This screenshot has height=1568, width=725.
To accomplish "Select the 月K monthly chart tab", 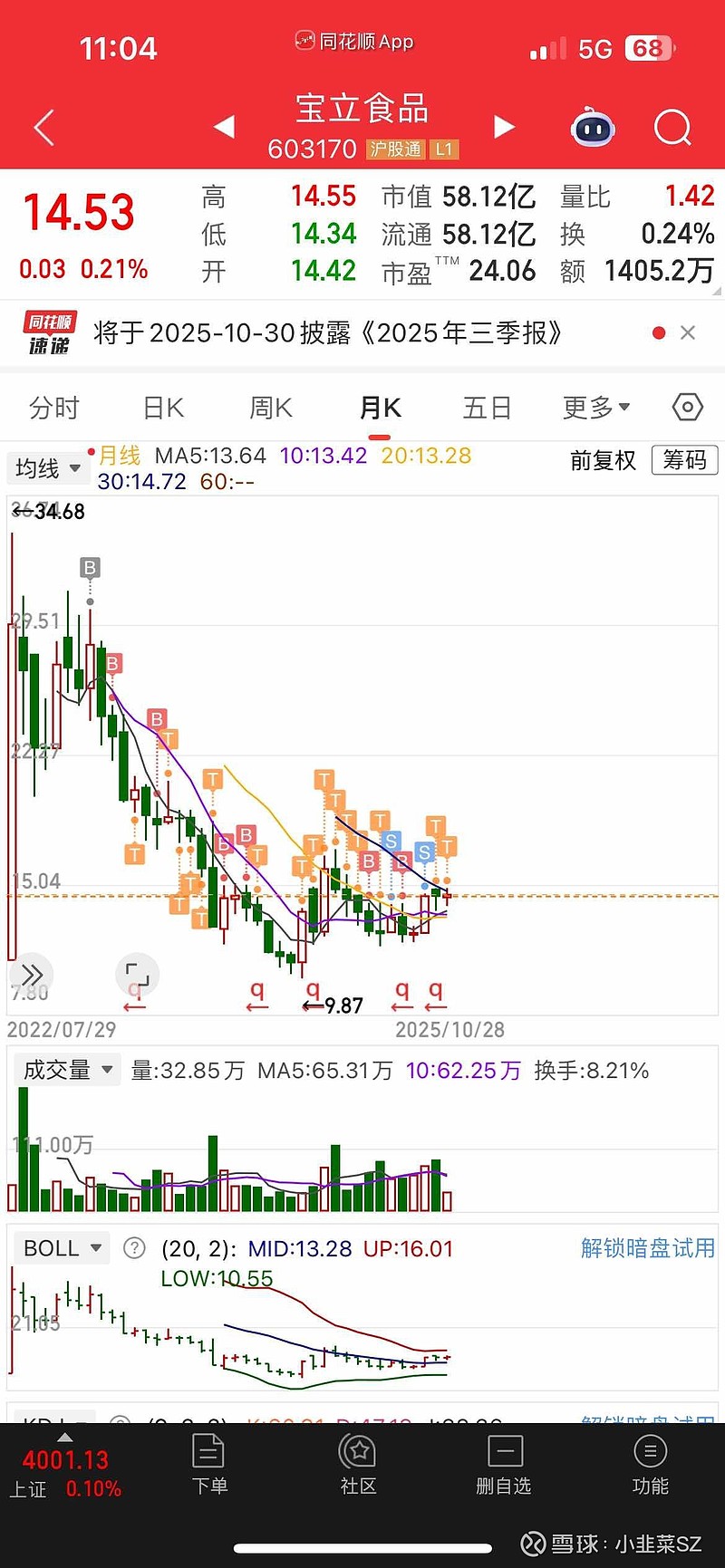I will (380, 408).
